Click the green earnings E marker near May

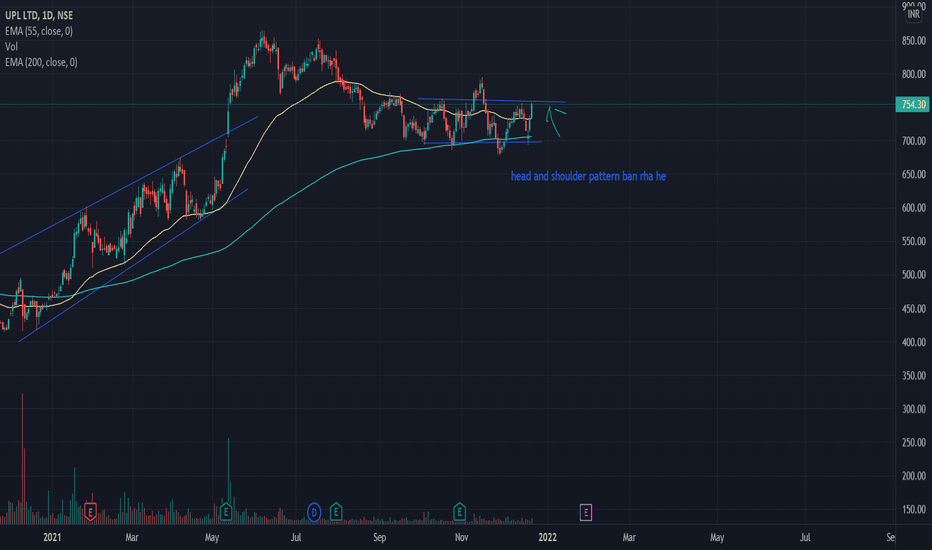(x=226, y=511)
